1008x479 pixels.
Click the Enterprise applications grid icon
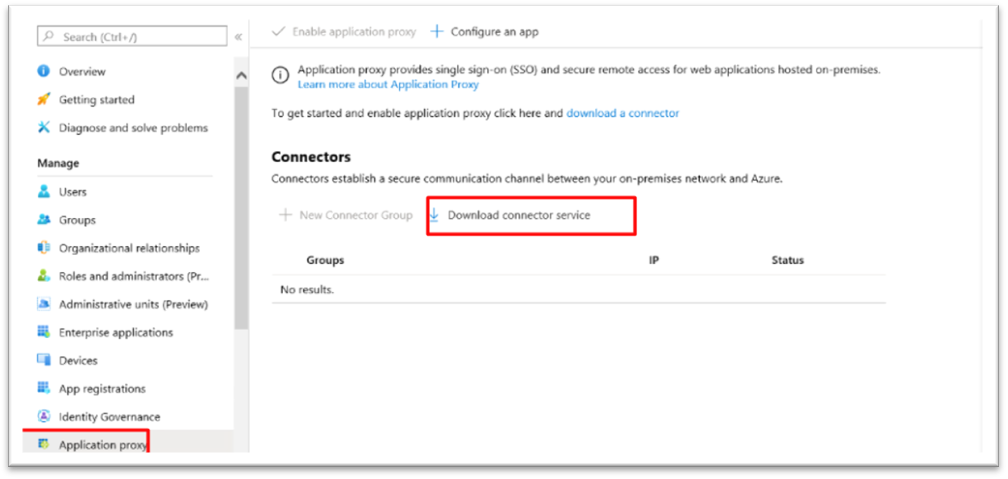coord(44,332)
